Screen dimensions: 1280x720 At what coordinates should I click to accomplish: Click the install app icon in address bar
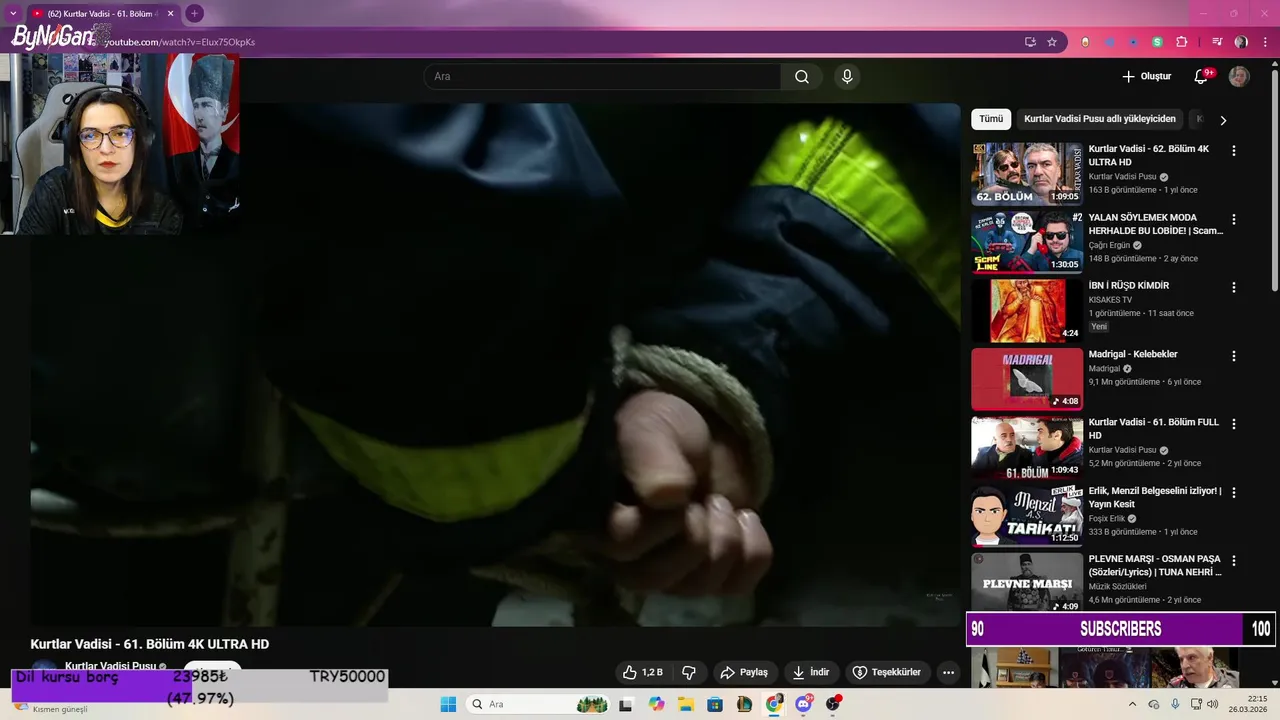point(1030,42)
